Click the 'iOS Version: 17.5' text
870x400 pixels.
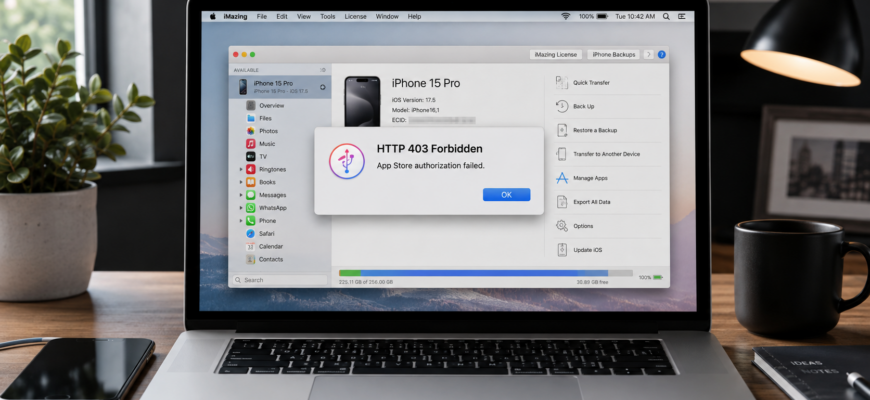(x=414, y=100)
